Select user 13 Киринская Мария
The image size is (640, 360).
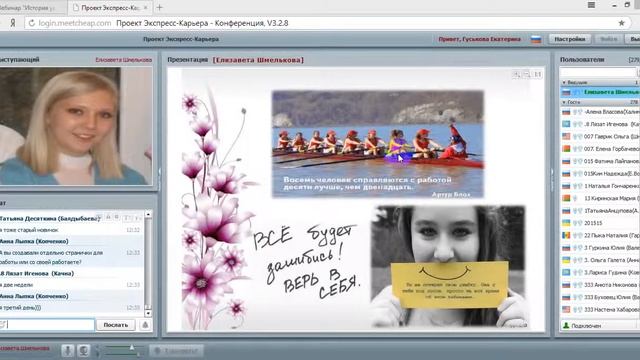point(600,198)
